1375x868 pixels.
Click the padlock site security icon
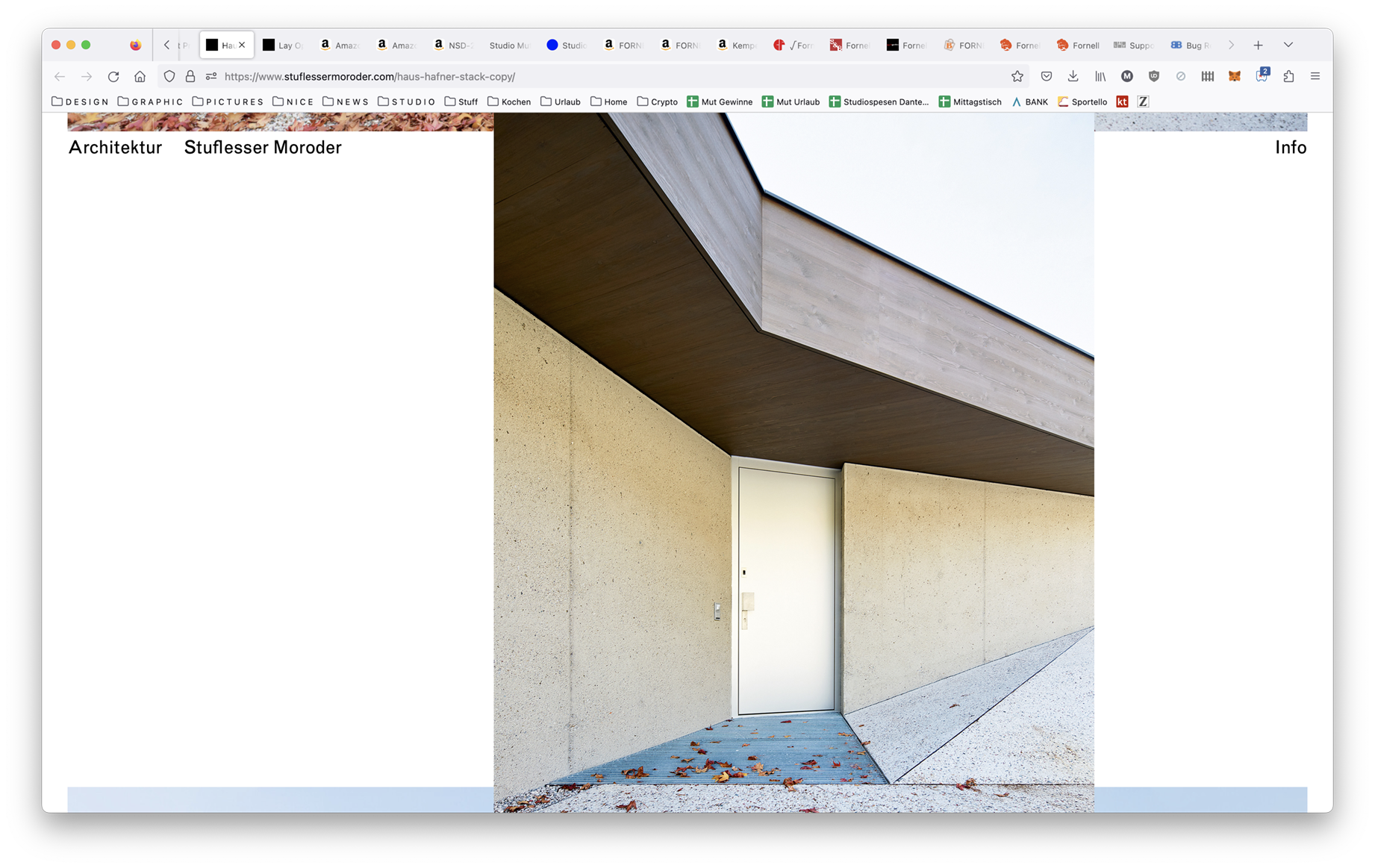tap(191, 75)
